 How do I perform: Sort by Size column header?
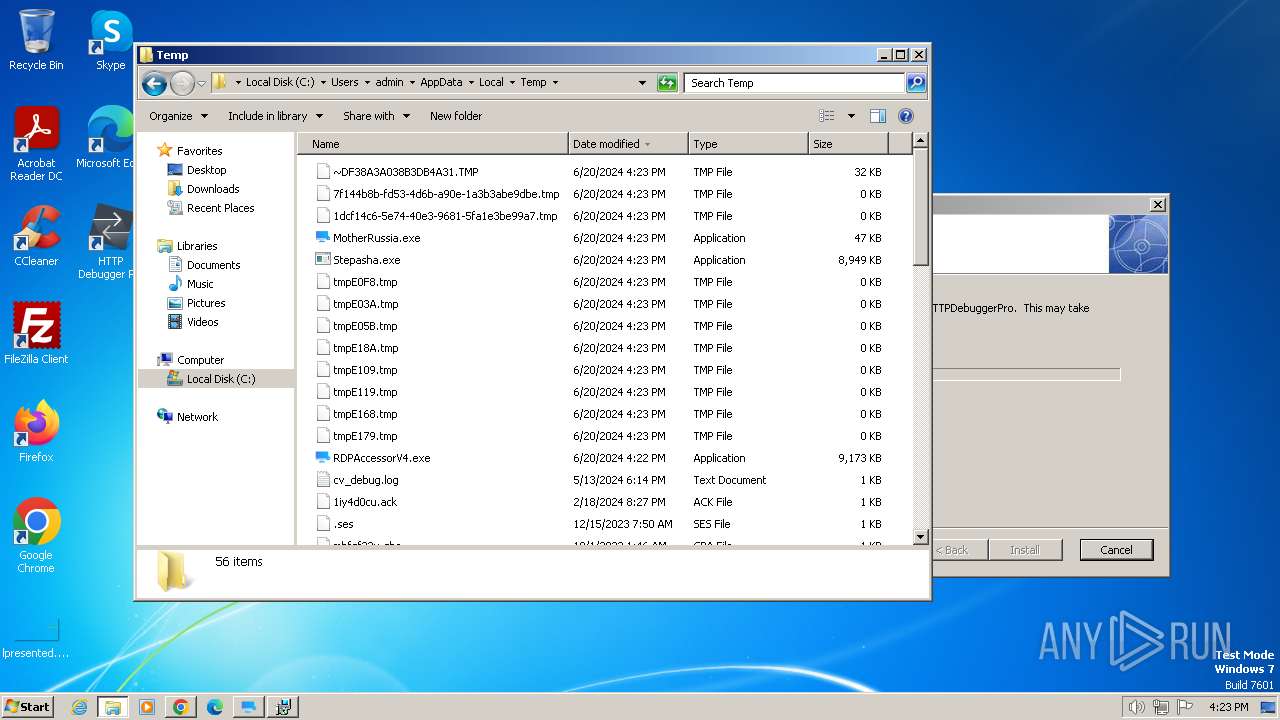(x=848, y=144)
